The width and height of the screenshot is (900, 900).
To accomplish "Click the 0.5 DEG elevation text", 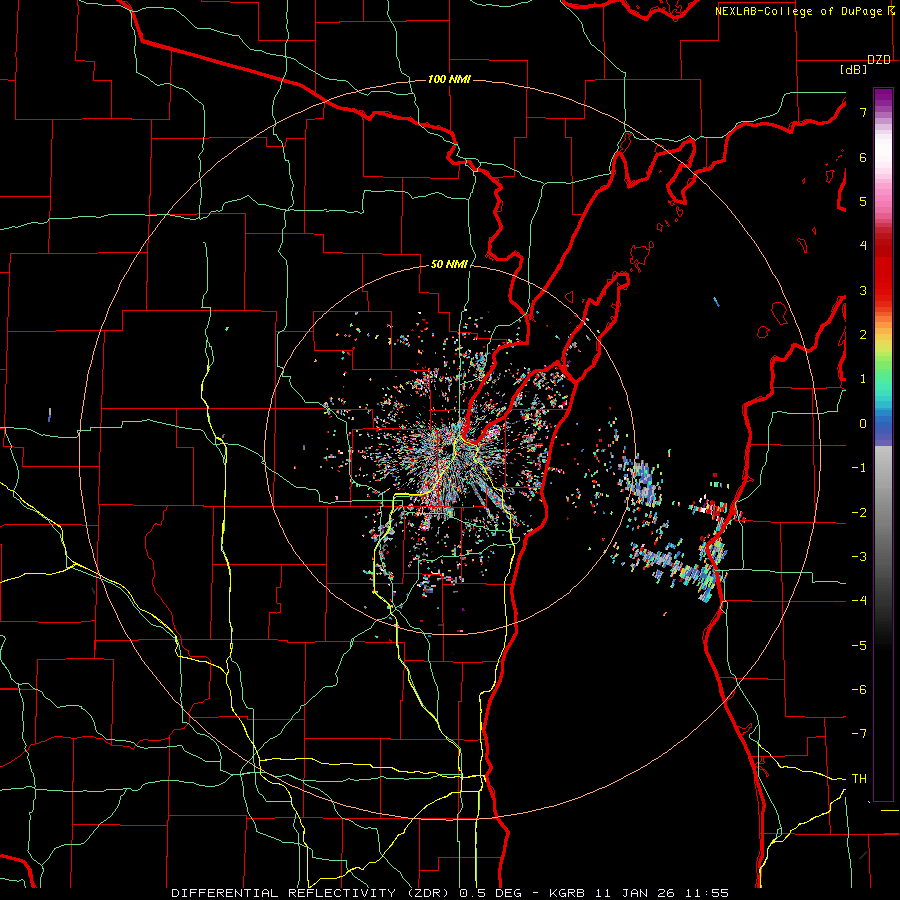I will pyautogui.click(x=491, y=893).
